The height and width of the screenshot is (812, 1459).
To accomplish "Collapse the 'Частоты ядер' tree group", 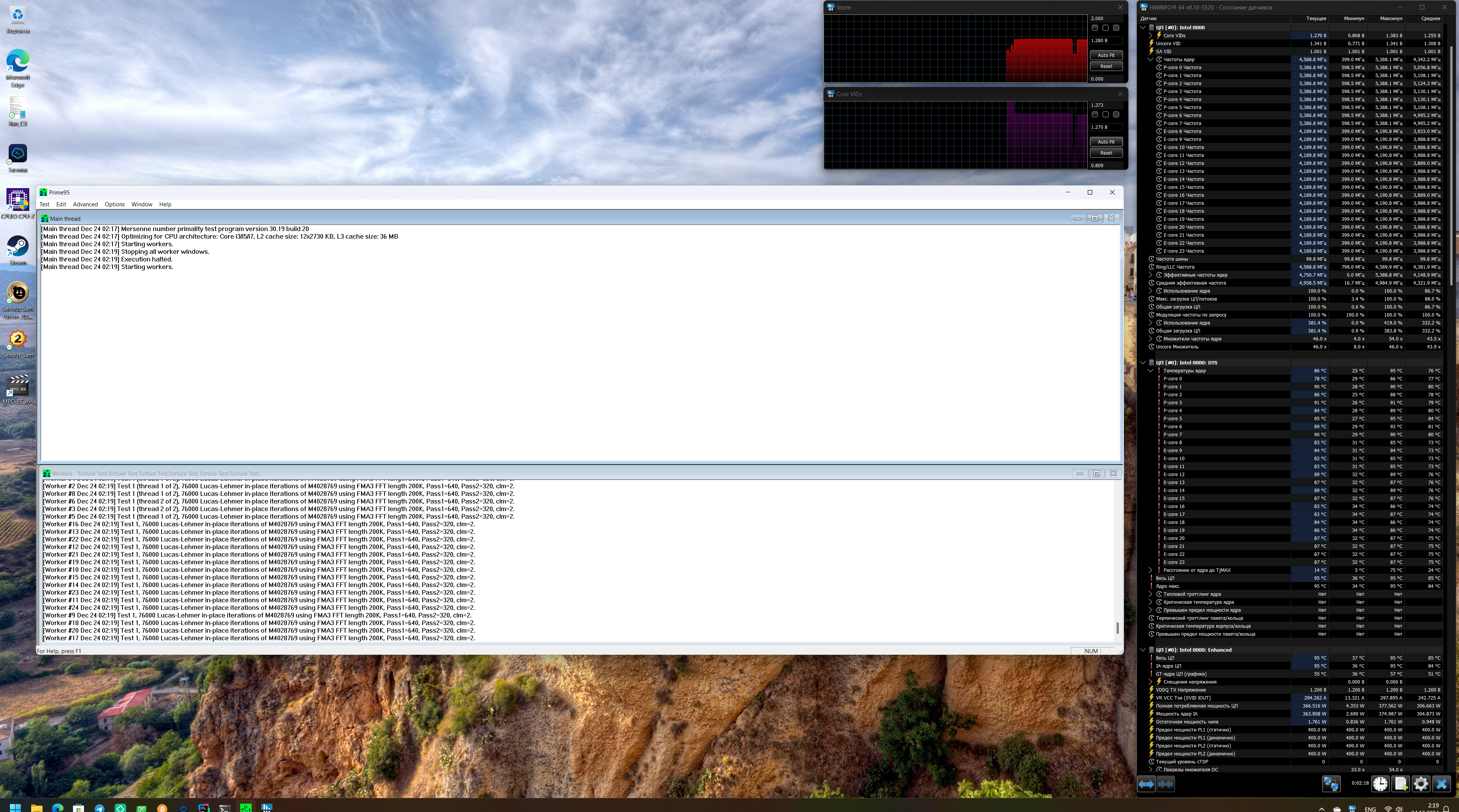I will [1150, 59].
